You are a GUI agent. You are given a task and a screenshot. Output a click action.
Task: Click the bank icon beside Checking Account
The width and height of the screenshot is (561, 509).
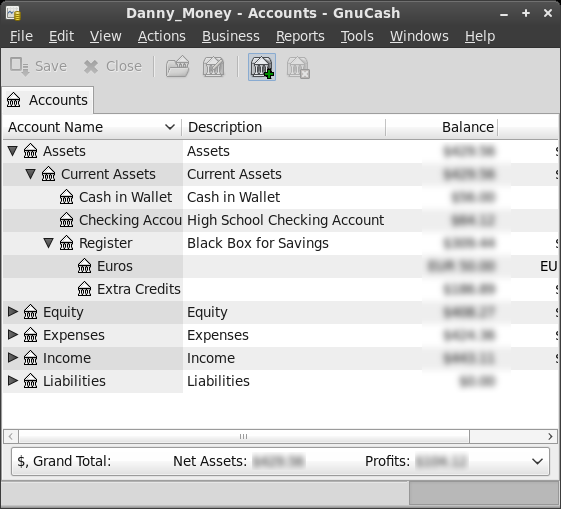click(67, 220)
